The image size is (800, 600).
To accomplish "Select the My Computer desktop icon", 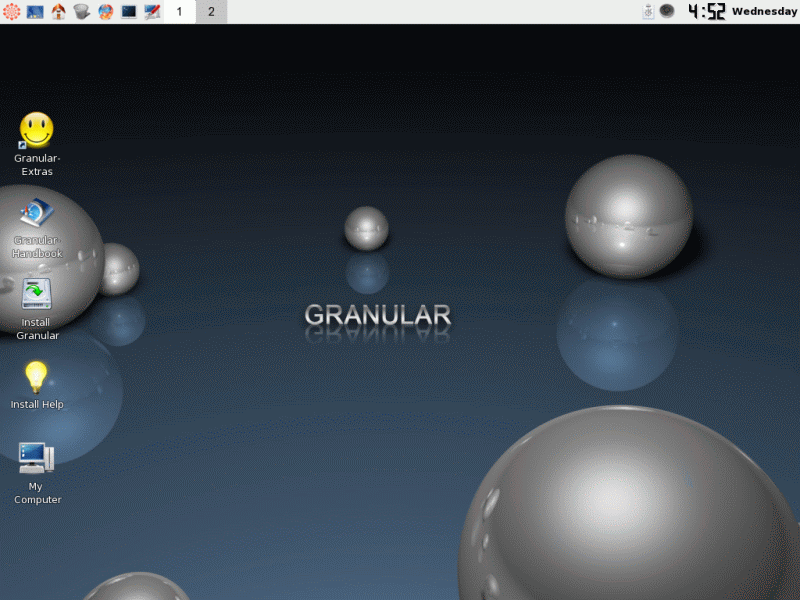I will coord(37,458).
